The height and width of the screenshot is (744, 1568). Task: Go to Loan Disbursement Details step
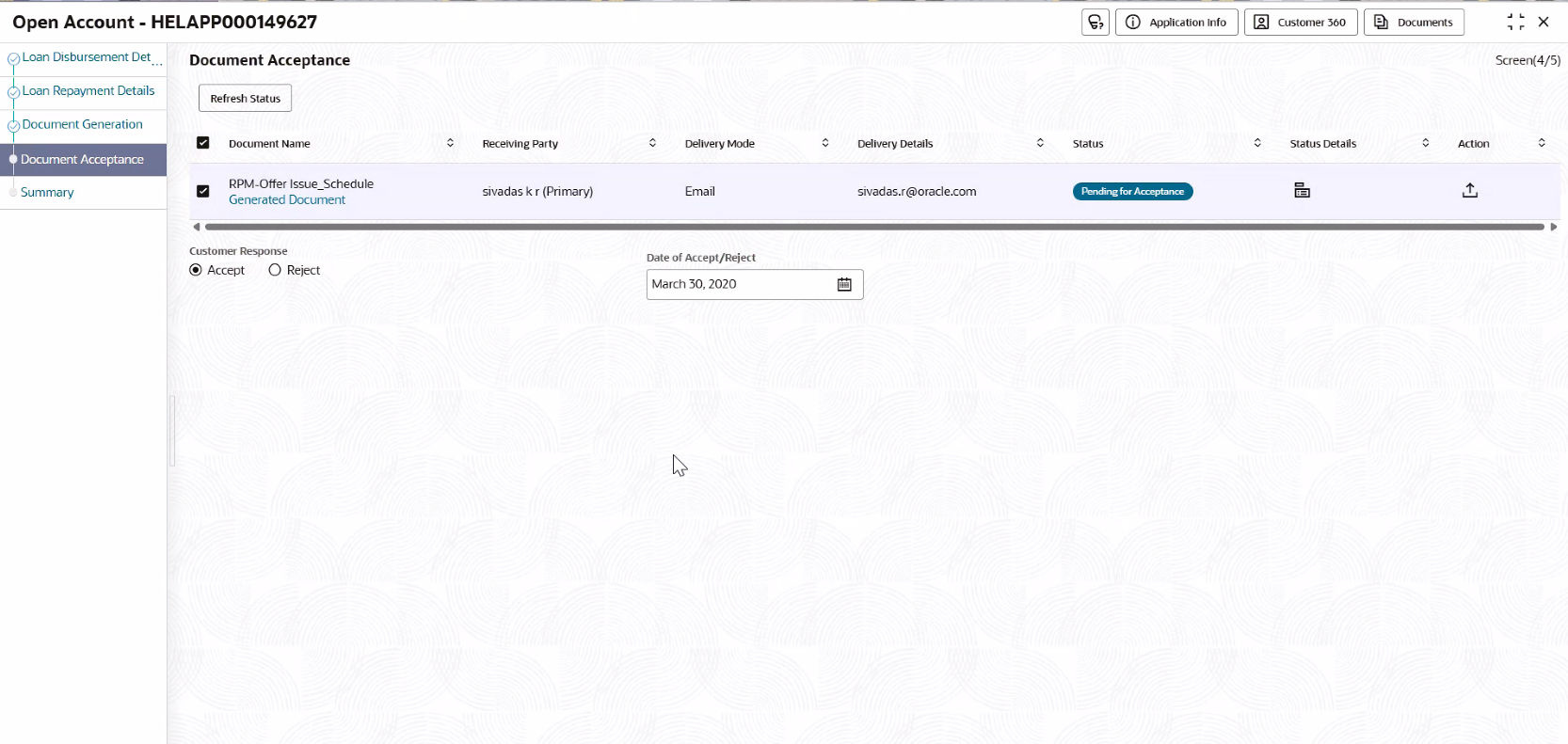87,57
